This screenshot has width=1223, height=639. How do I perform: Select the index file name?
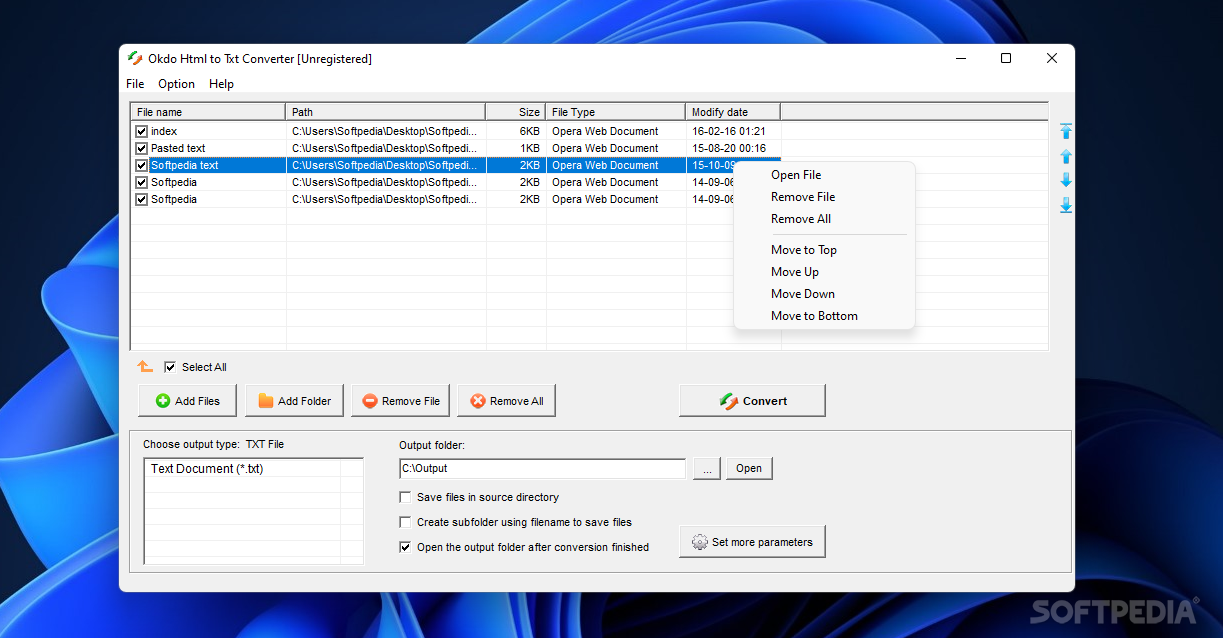point(164,131)
